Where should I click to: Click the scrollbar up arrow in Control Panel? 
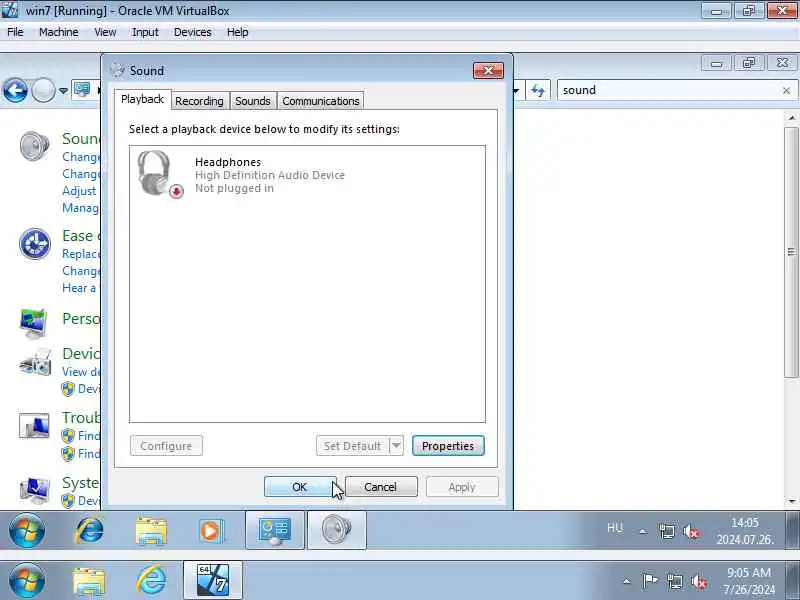click(792, 118)
